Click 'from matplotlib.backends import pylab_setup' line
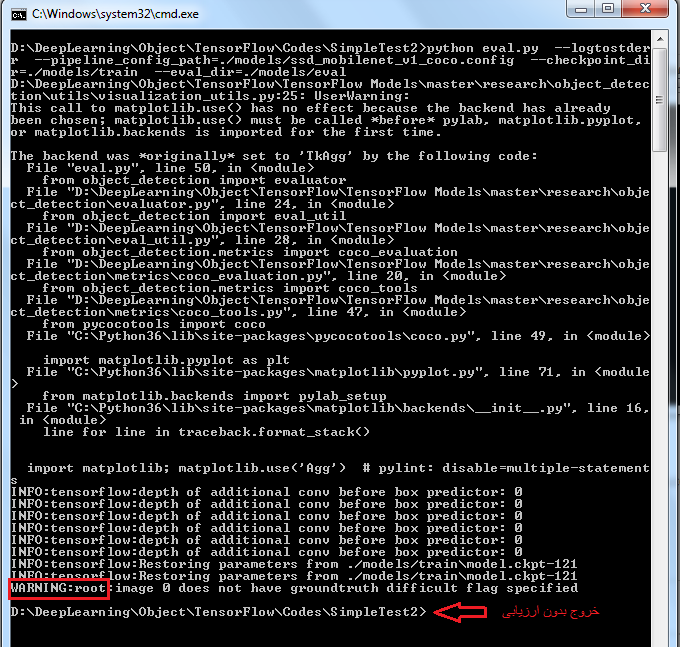 click(214, 396)
